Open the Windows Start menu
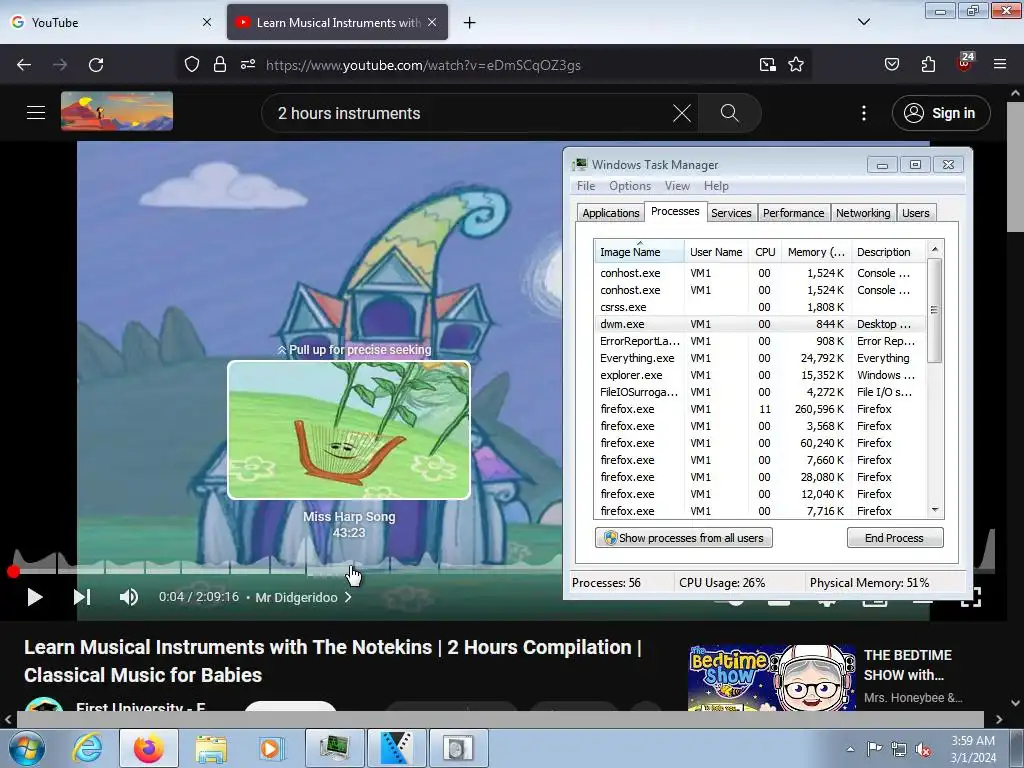Screen dimensions: 1024x768 tap(26, 748)
